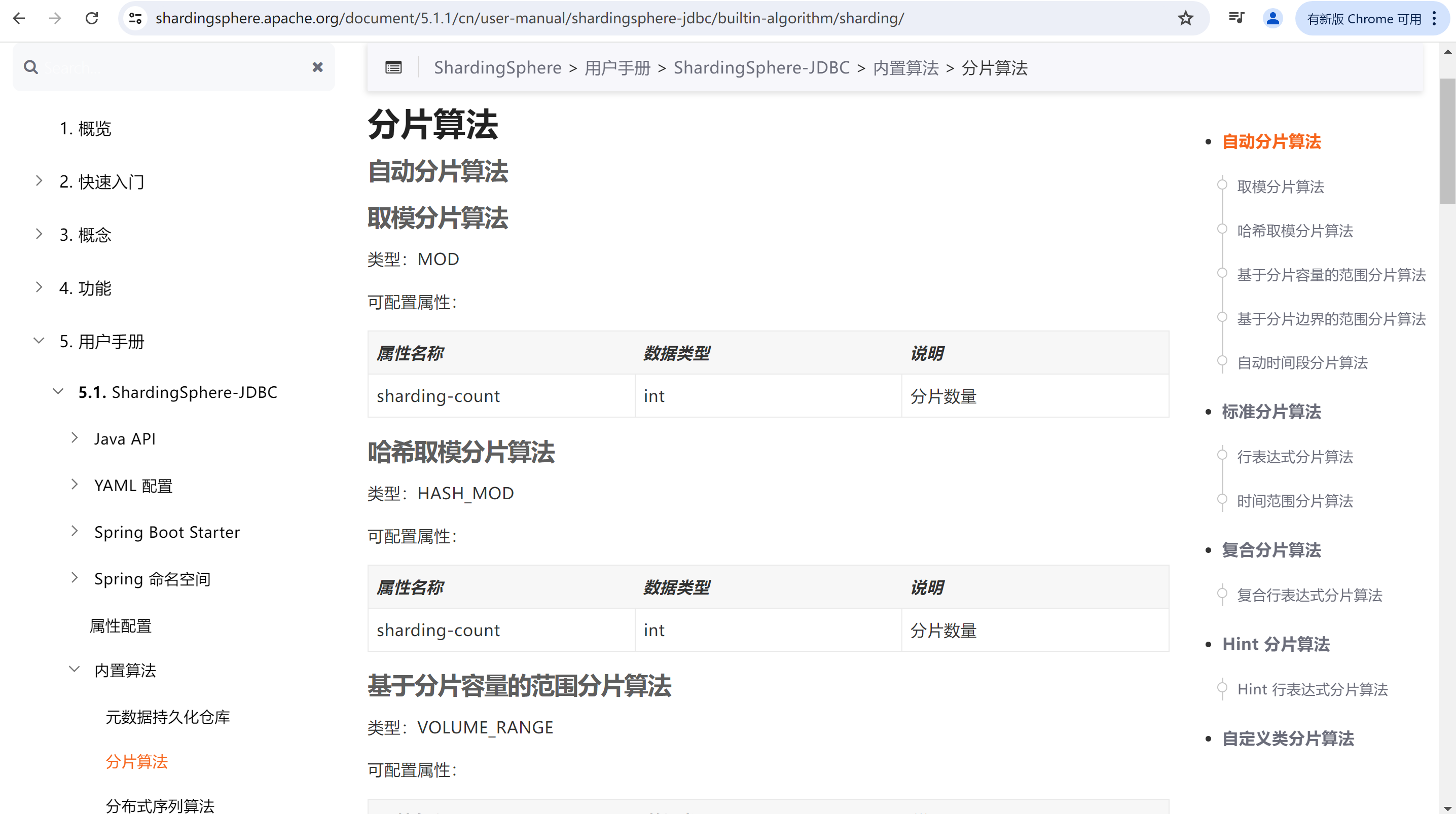
Task: Click the page vertical scrollbar thumb
Action: [x=1447, y=141]
